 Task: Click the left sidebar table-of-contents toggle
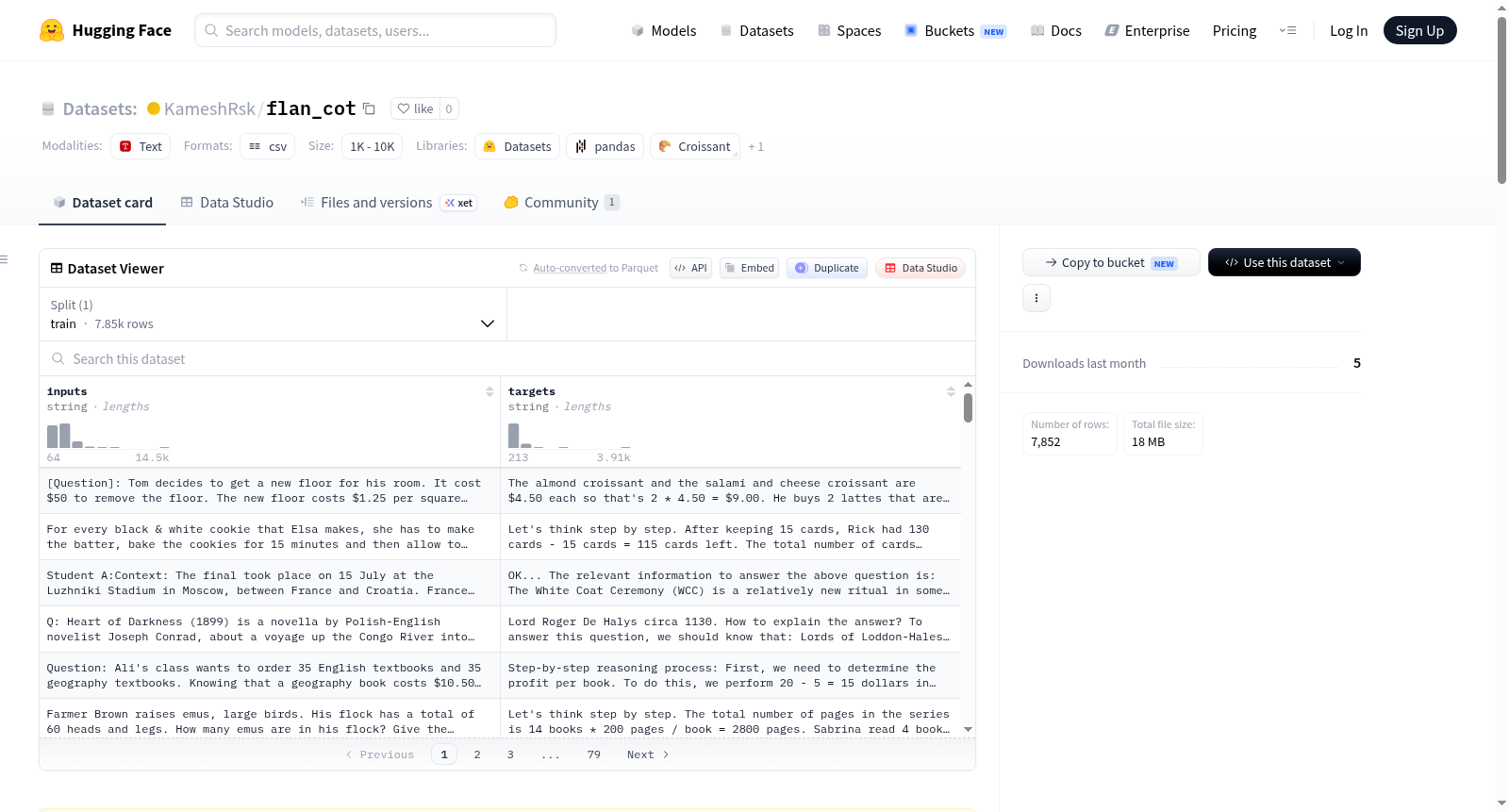pyautogui.click(x=4, y=259)
